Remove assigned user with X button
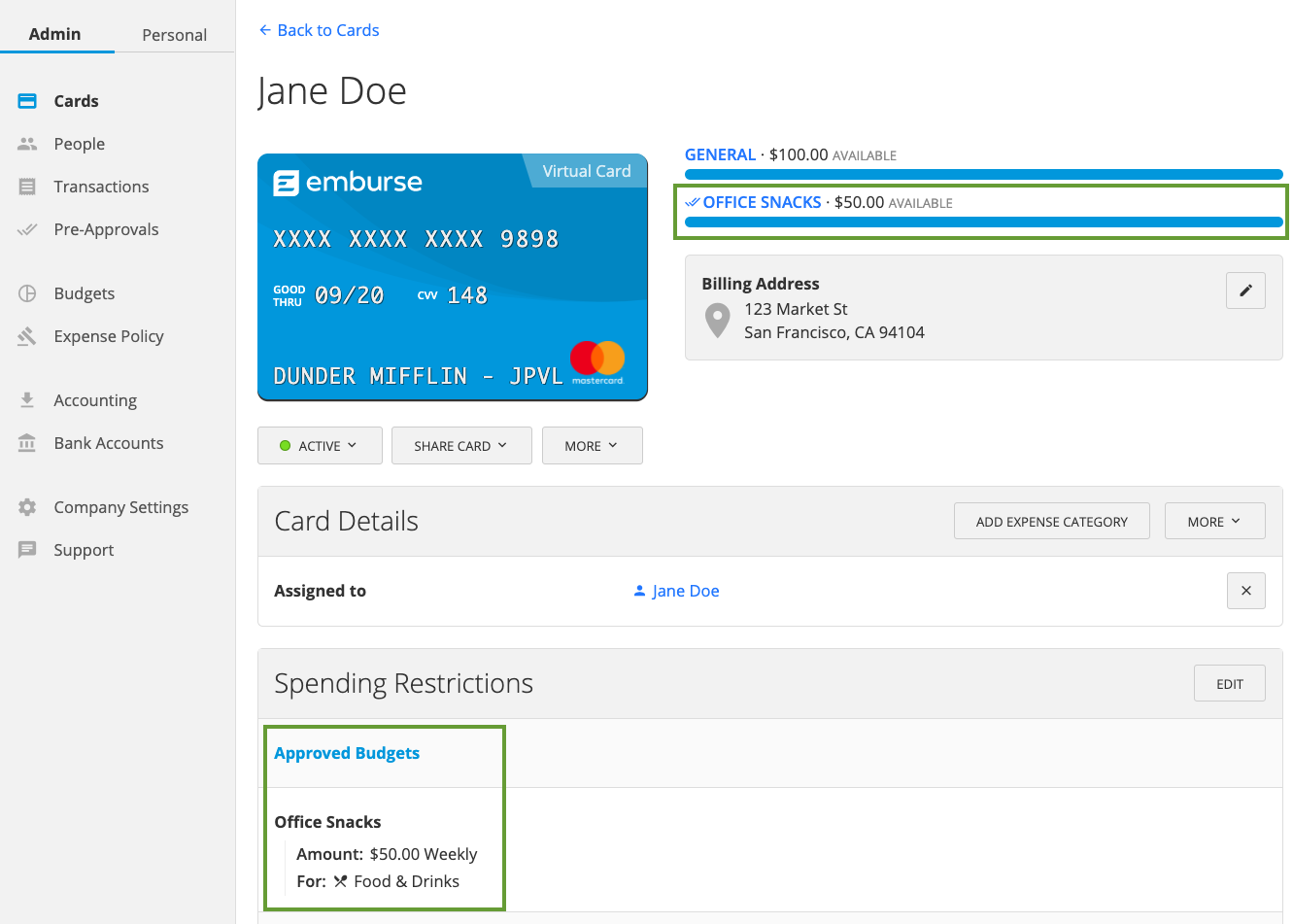The image size is (1293, 924). click(1245, 591)
